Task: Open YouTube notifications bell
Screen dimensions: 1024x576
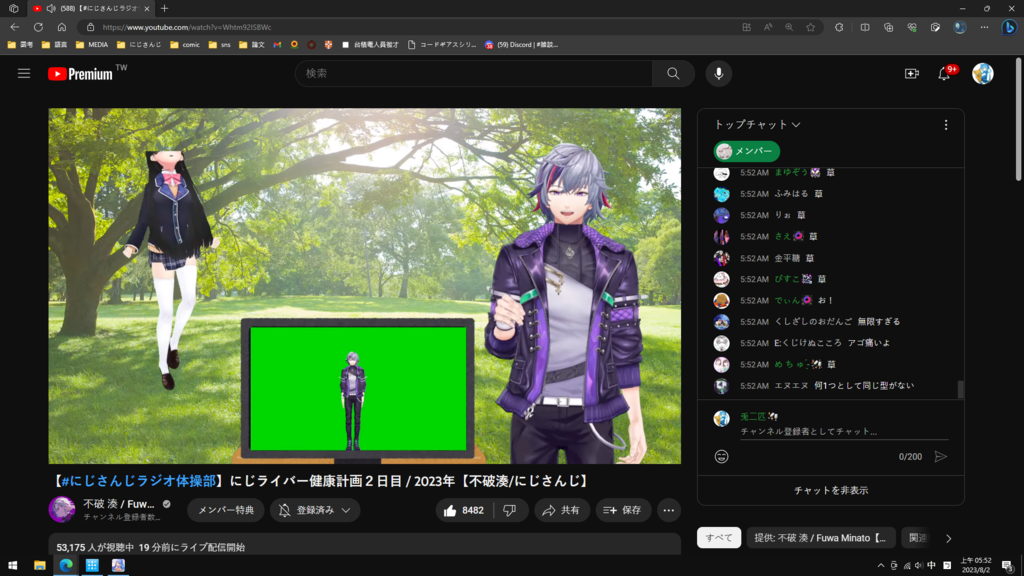Action: [944, 74]
